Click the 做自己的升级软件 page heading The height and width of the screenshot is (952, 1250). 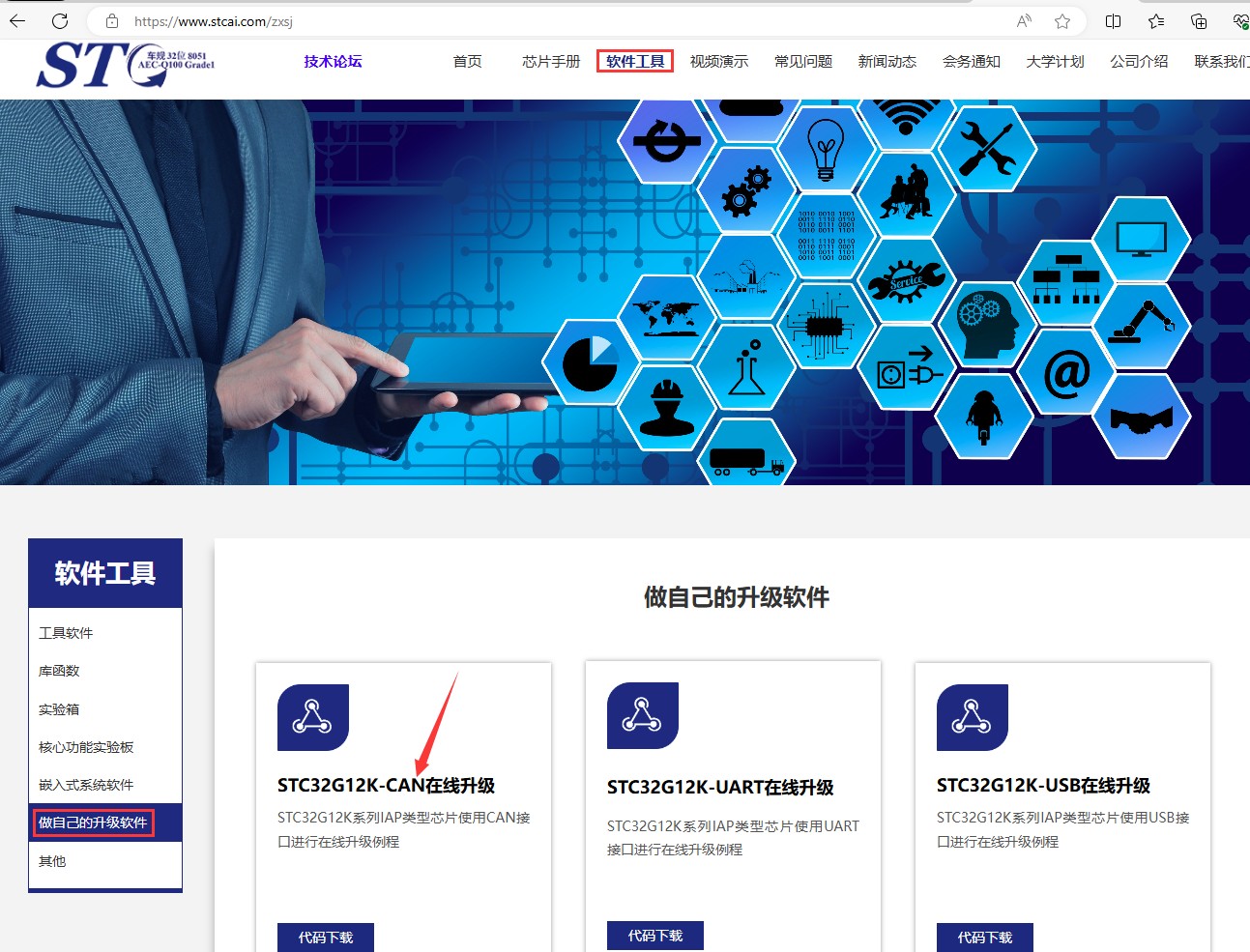pos(737,597)
